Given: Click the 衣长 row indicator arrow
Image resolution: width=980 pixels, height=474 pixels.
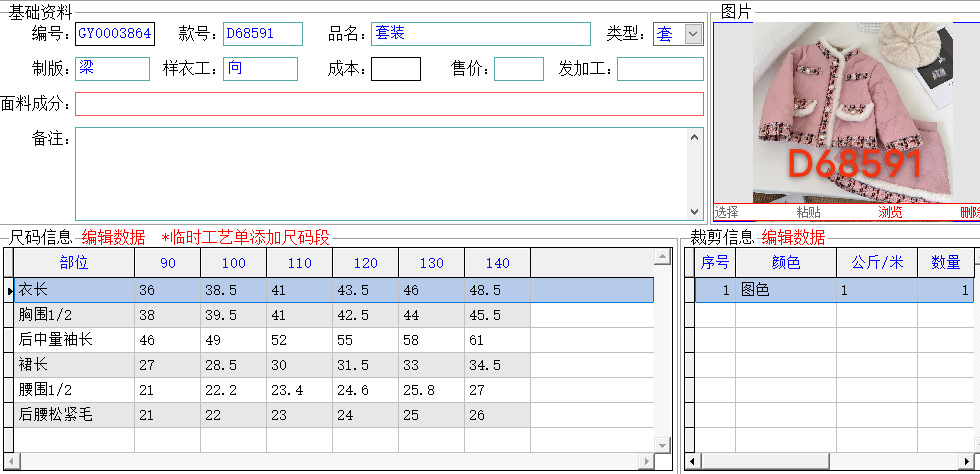Looking at the screenshot, I should (9, 291).
